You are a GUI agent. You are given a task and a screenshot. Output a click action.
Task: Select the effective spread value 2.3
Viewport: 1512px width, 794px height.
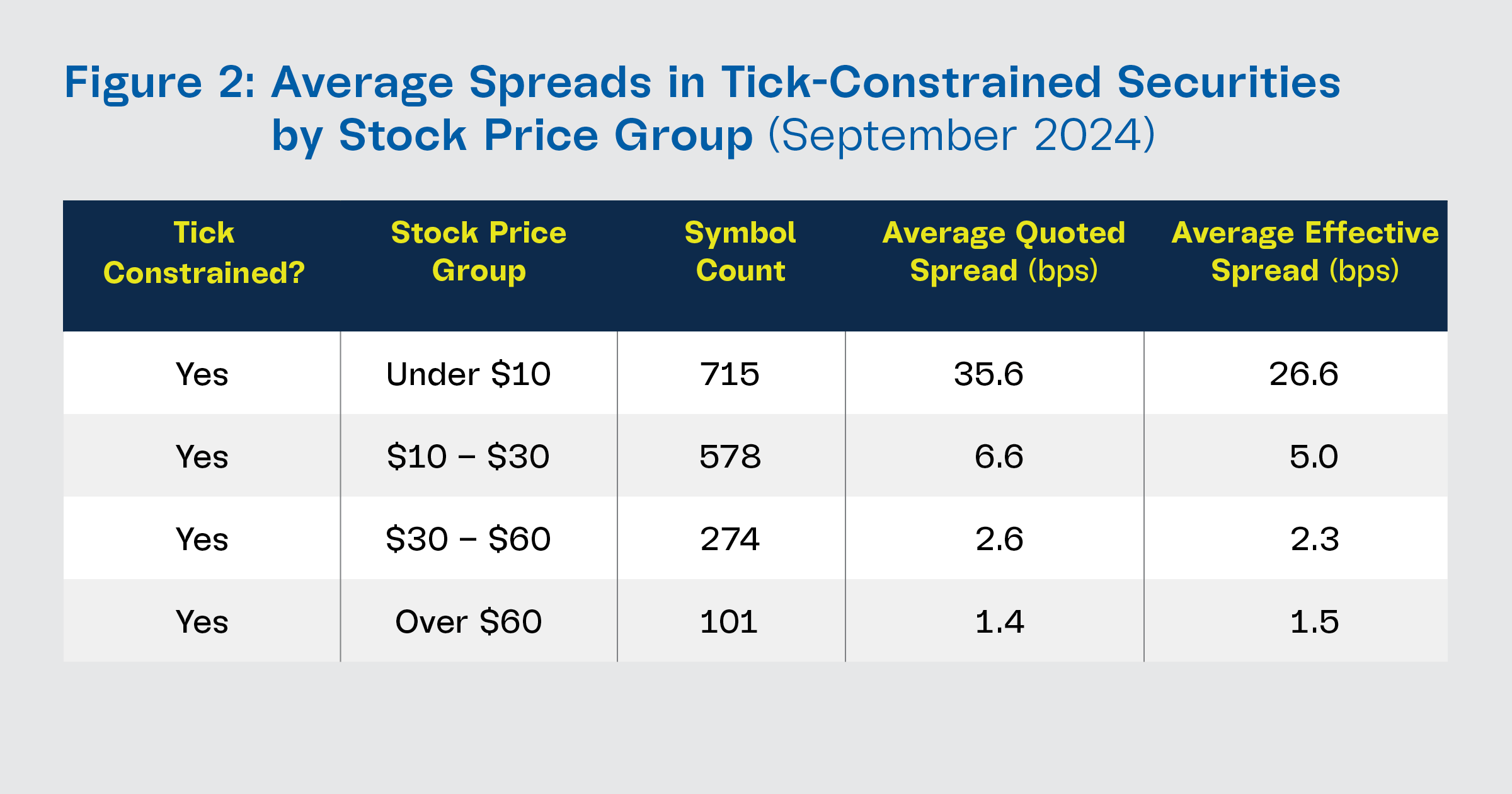coord(1314,539)
